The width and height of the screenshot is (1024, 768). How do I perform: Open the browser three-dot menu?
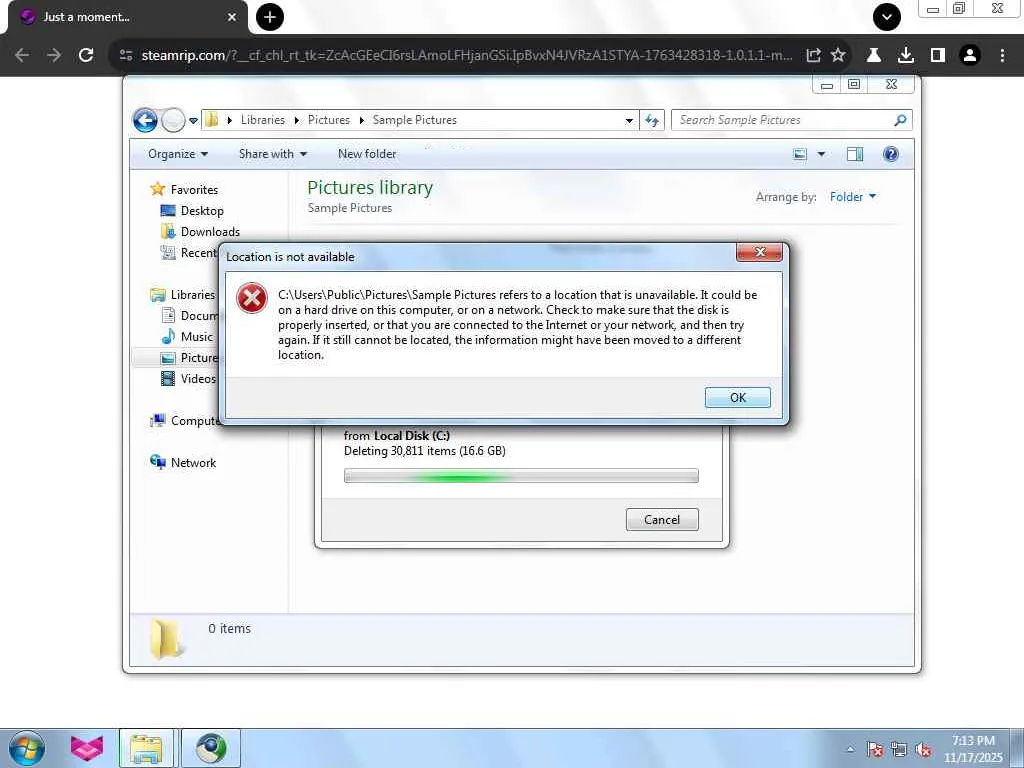(x=1002, y=56)
